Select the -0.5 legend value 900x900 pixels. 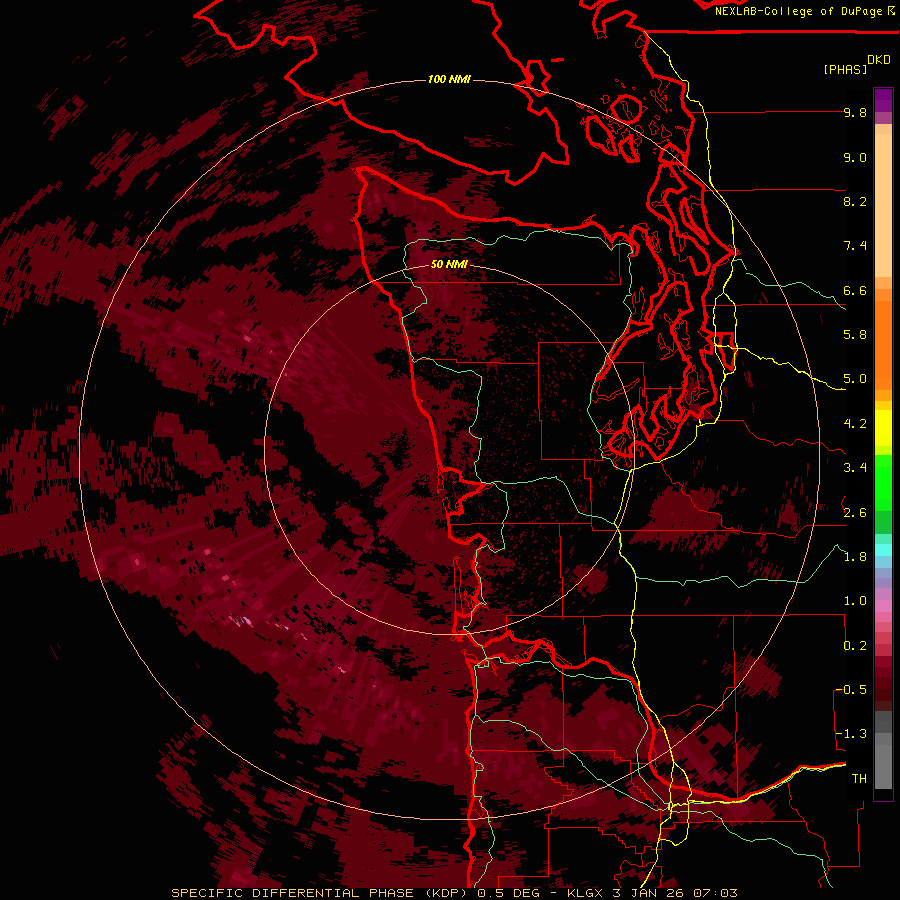point(851,690)
